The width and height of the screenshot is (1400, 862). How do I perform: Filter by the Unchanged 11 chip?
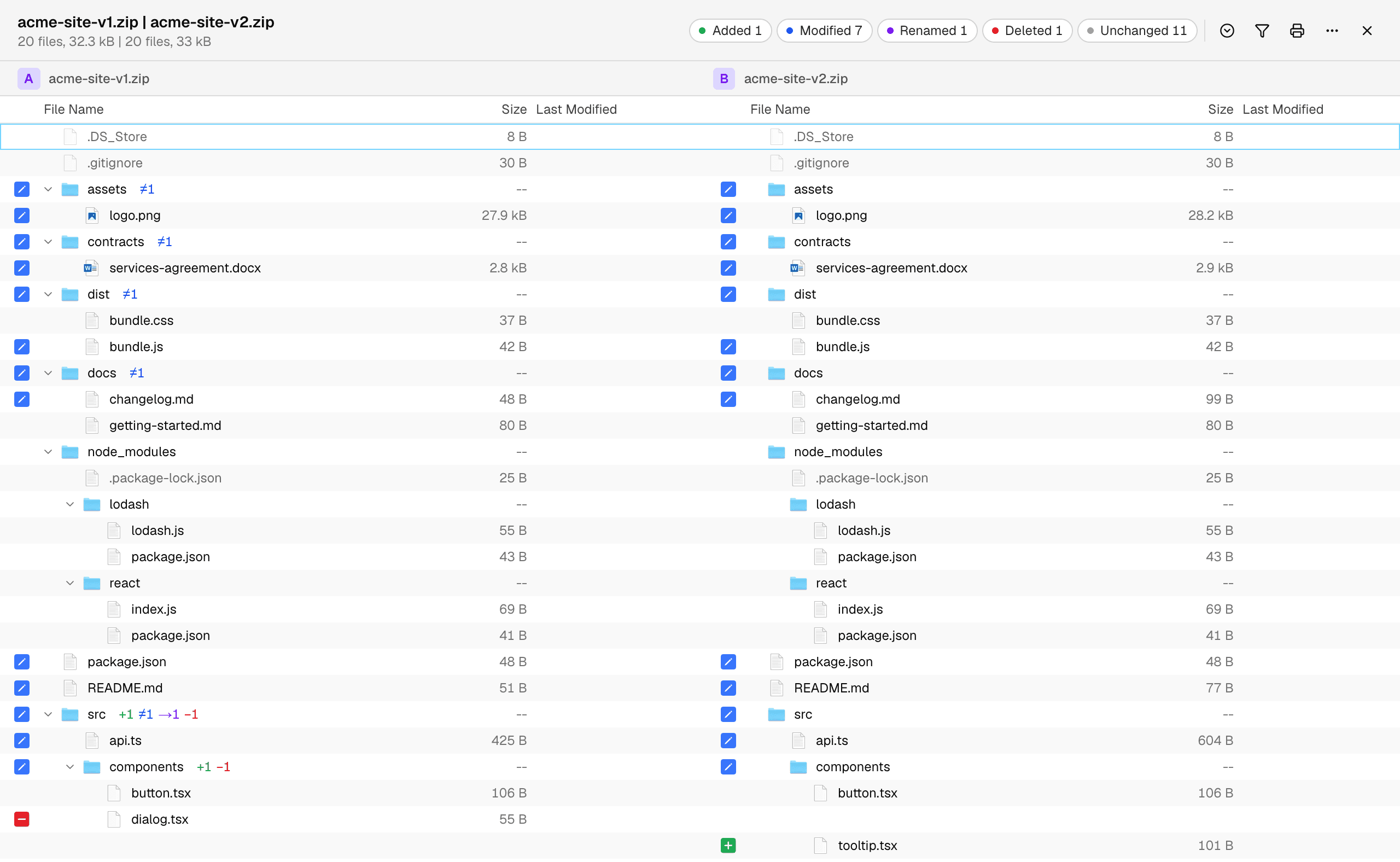coord(1136,31)
